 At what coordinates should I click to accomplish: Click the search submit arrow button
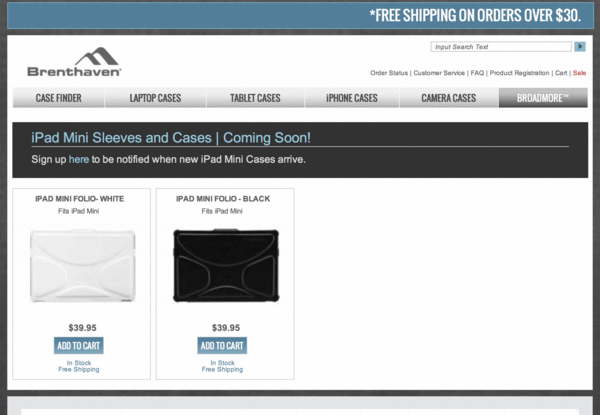[580, 47]
